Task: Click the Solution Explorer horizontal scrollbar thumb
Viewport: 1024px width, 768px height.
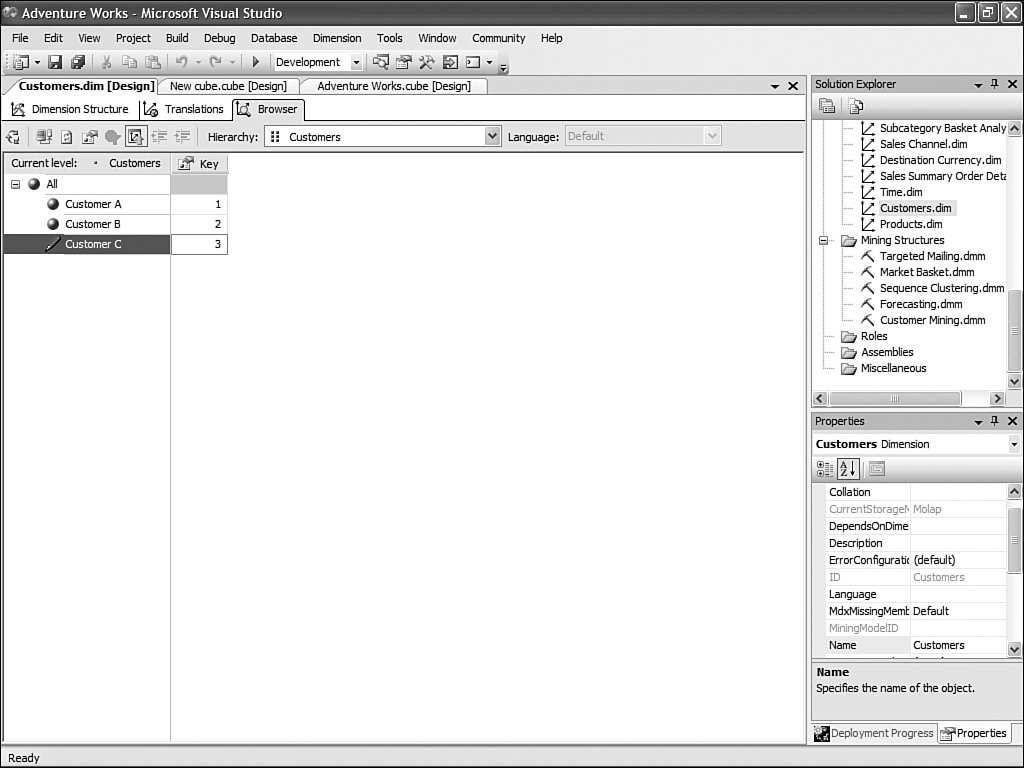Action: click(895, 398)
